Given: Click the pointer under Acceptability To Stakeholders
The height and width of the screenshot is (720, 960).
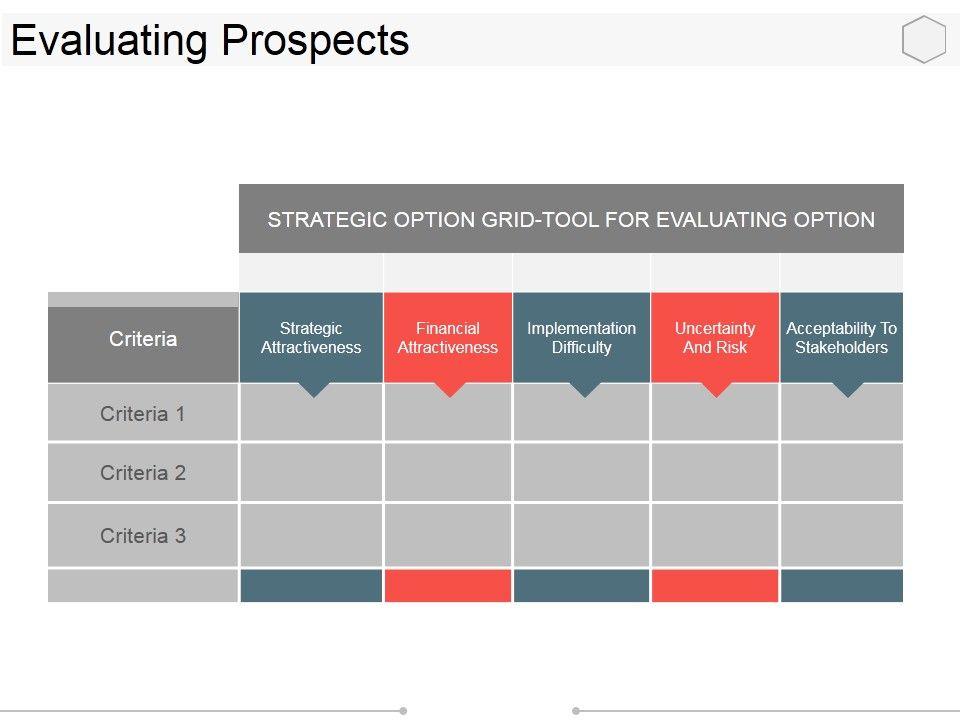Looking at the screenshot, I should pos(848,389).
